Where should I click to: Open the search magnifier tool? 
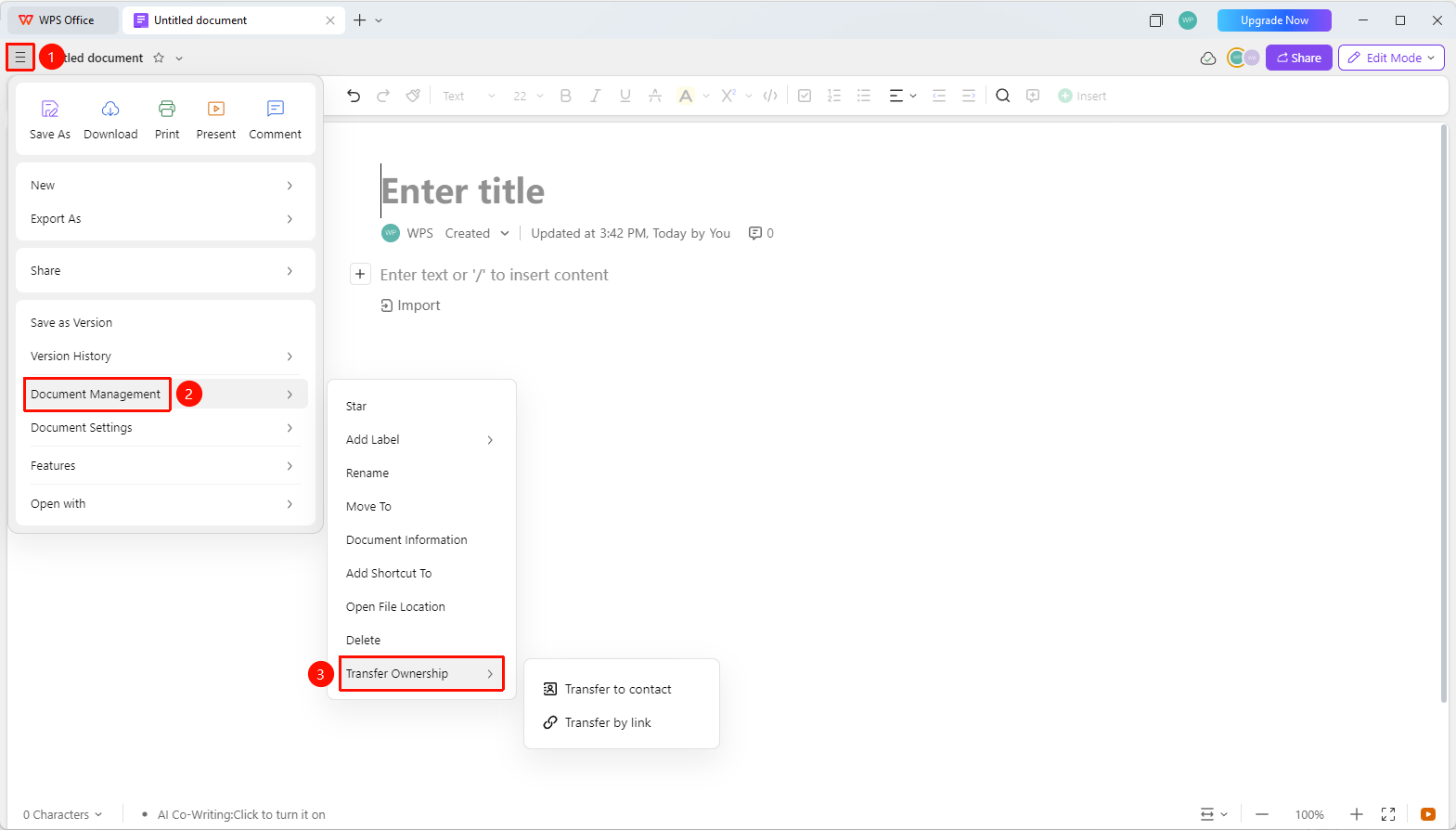click(1003, 96)
